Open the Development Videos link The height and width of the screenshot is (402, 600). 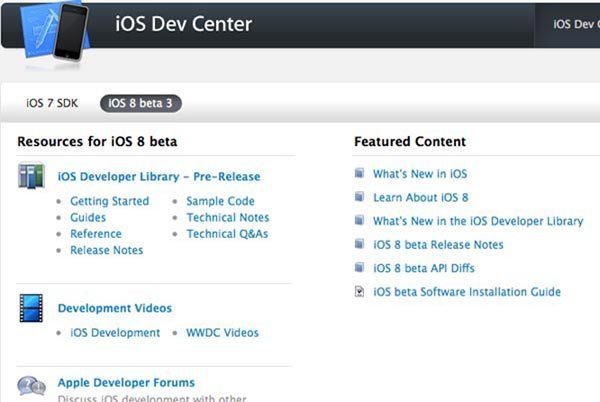click(x=115, y=308)
